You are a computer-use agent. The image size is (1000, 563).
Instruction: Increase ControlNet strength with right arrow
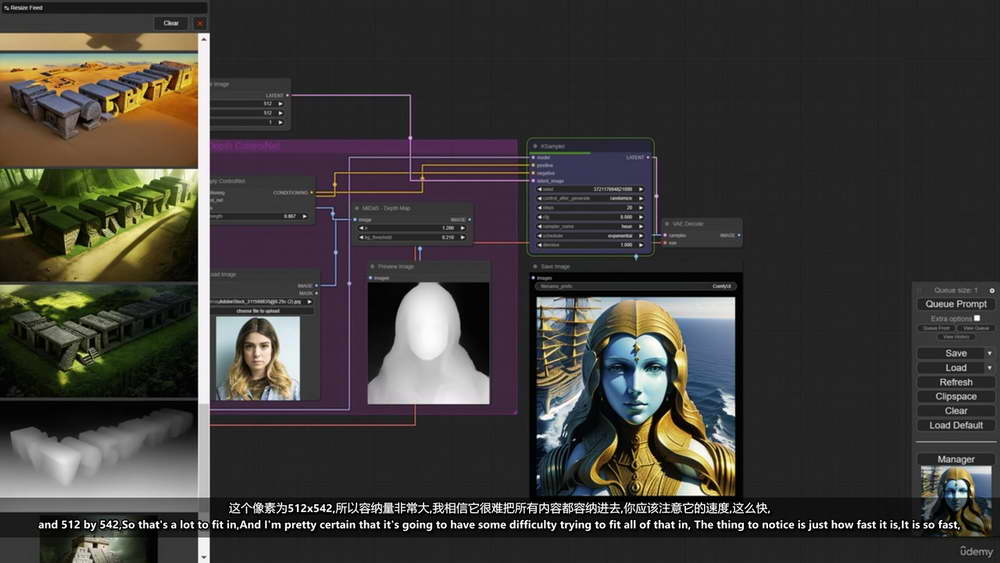point(304,216)
